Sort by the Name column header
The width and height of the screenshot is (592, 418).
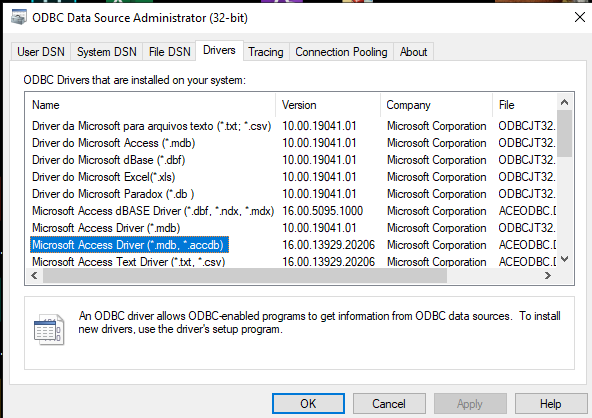[x=150, y=105]
